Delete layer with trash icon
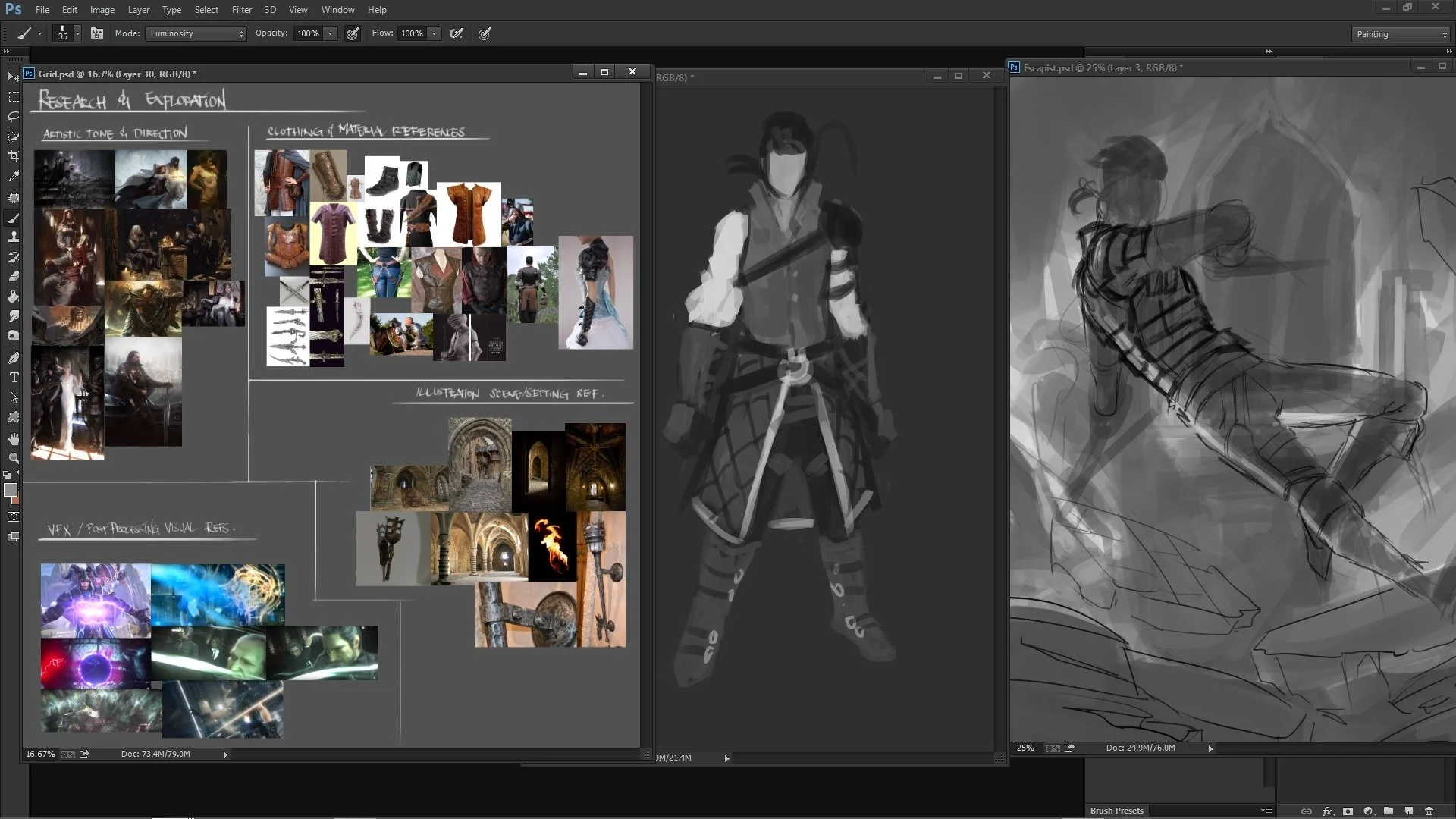 [x=1429, y=811]
